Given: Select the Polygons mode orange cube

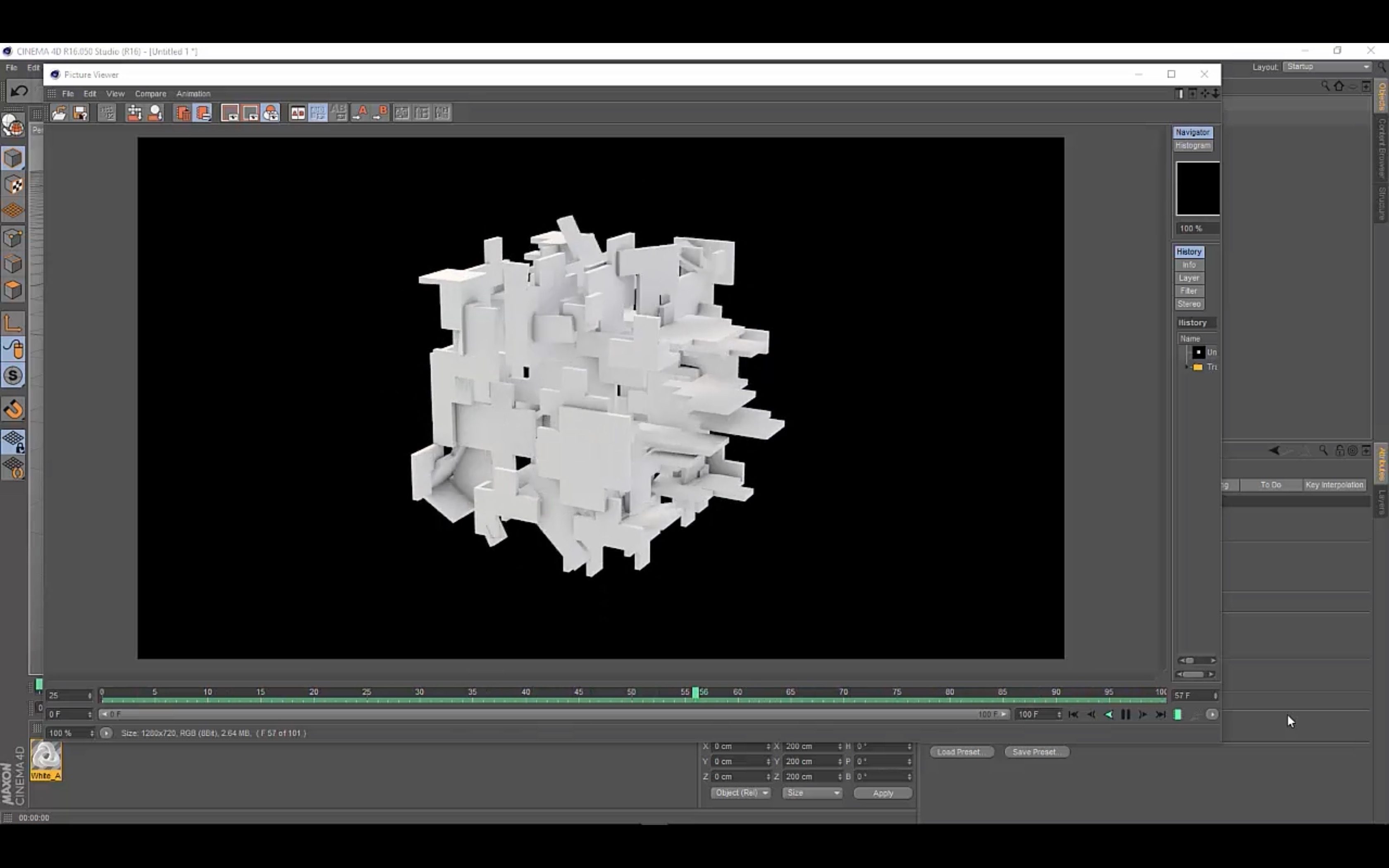Looking at the screenshot, I should [x=13, y=291].
